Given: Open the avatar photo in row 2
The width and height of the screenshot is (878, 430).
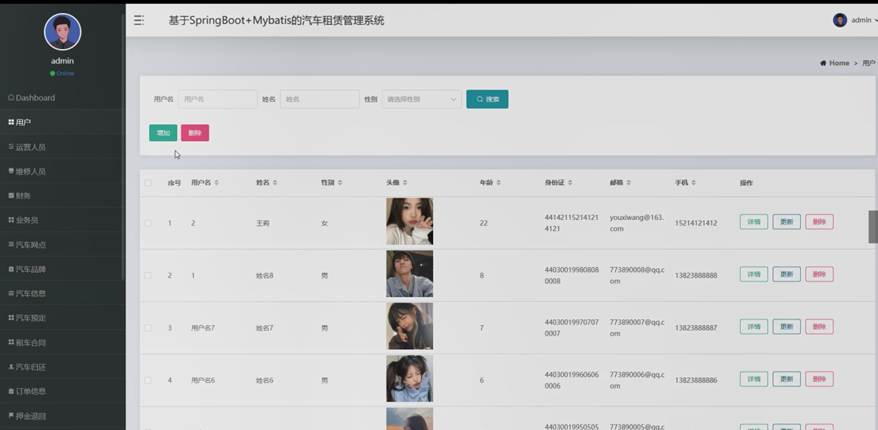Looking at the screenshot, I should (409, 274).
